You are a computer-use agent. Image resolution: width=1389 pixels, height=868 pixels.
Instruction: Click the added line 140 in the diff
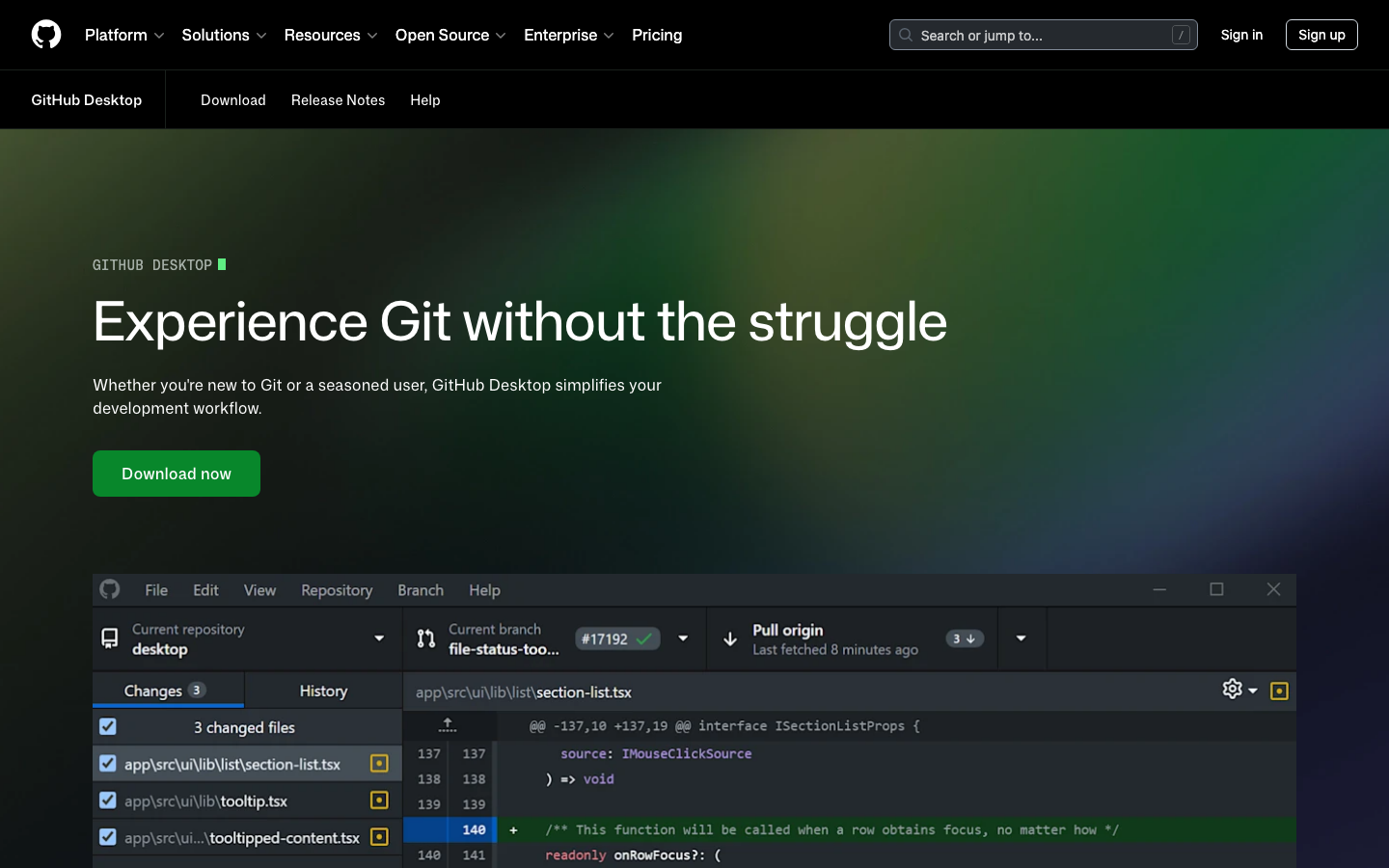[x=849, y=829]
